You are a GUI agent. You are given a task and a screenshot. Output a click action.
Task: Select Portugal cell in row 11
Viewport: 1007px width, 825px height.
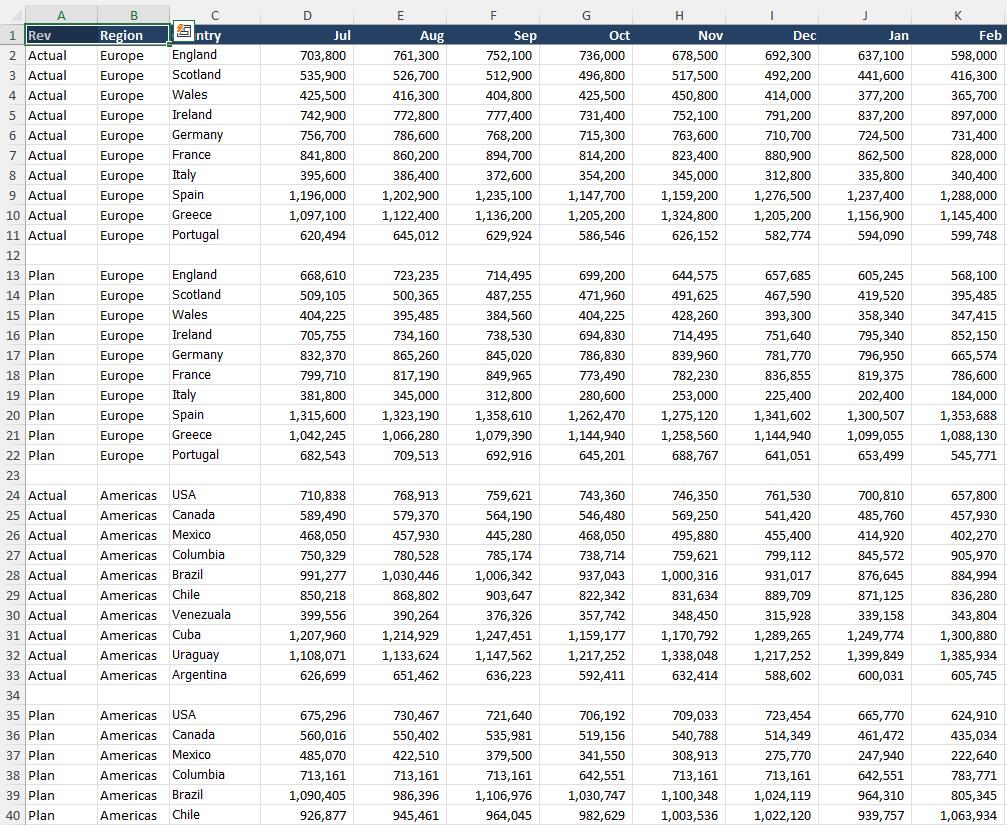[x=215, y=235]
